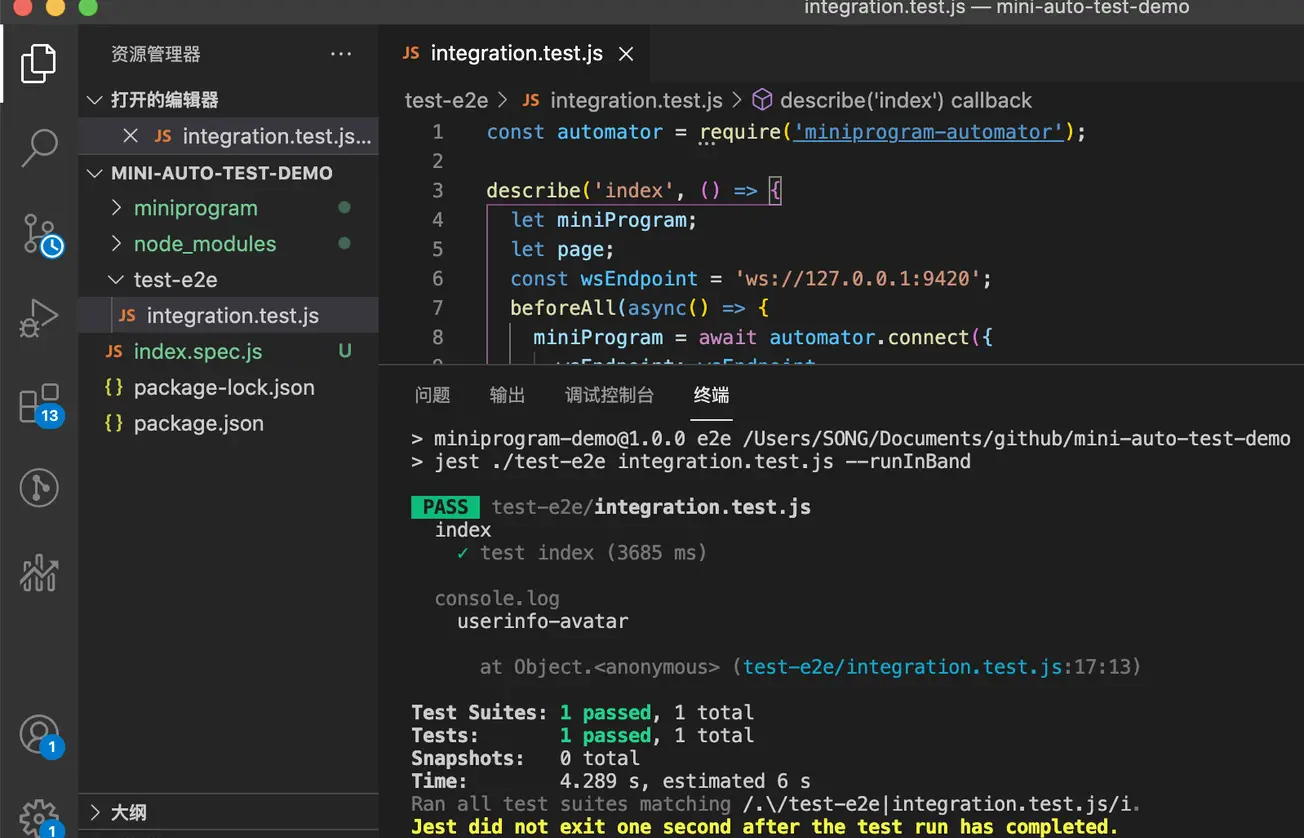Click the 资源管理器 explorer title
This screenshot has height=838, width=1304.
pyautogui.click(x=156, y=54)
